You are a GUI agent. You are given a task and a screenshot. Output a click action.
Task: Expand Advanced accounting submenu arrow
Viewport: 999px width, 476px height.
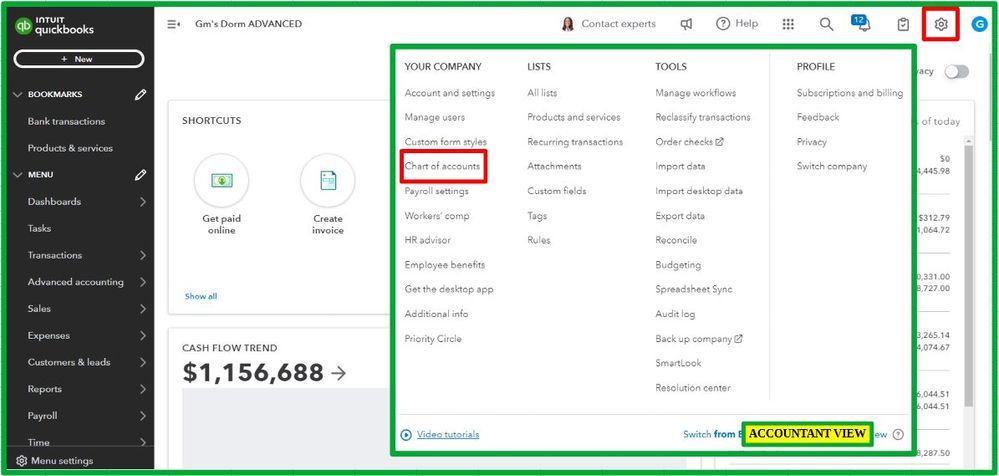pos(142,282)
